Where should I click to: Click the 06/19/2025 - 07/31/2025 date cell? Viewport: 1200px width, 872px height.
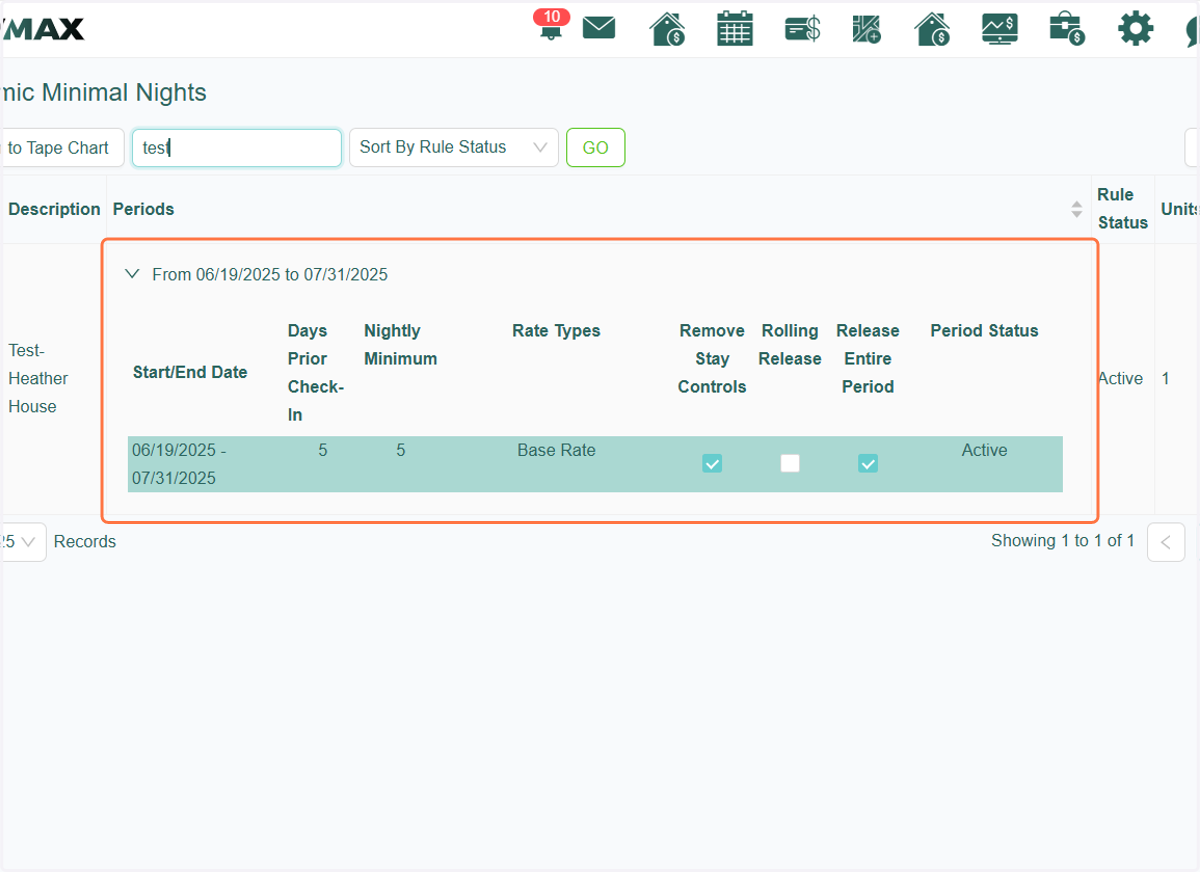tap(180, 464)
